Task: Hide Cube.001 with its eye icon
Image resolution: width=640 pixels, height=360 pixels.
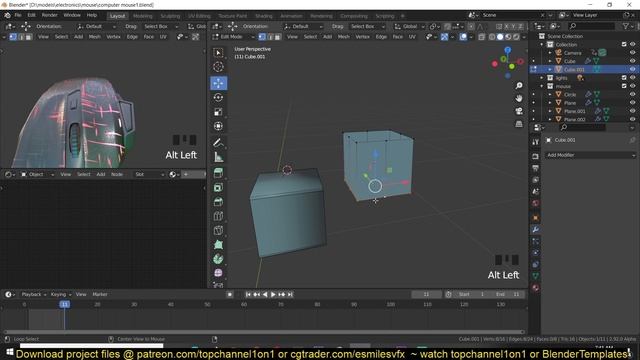Action: coord(632,69)
